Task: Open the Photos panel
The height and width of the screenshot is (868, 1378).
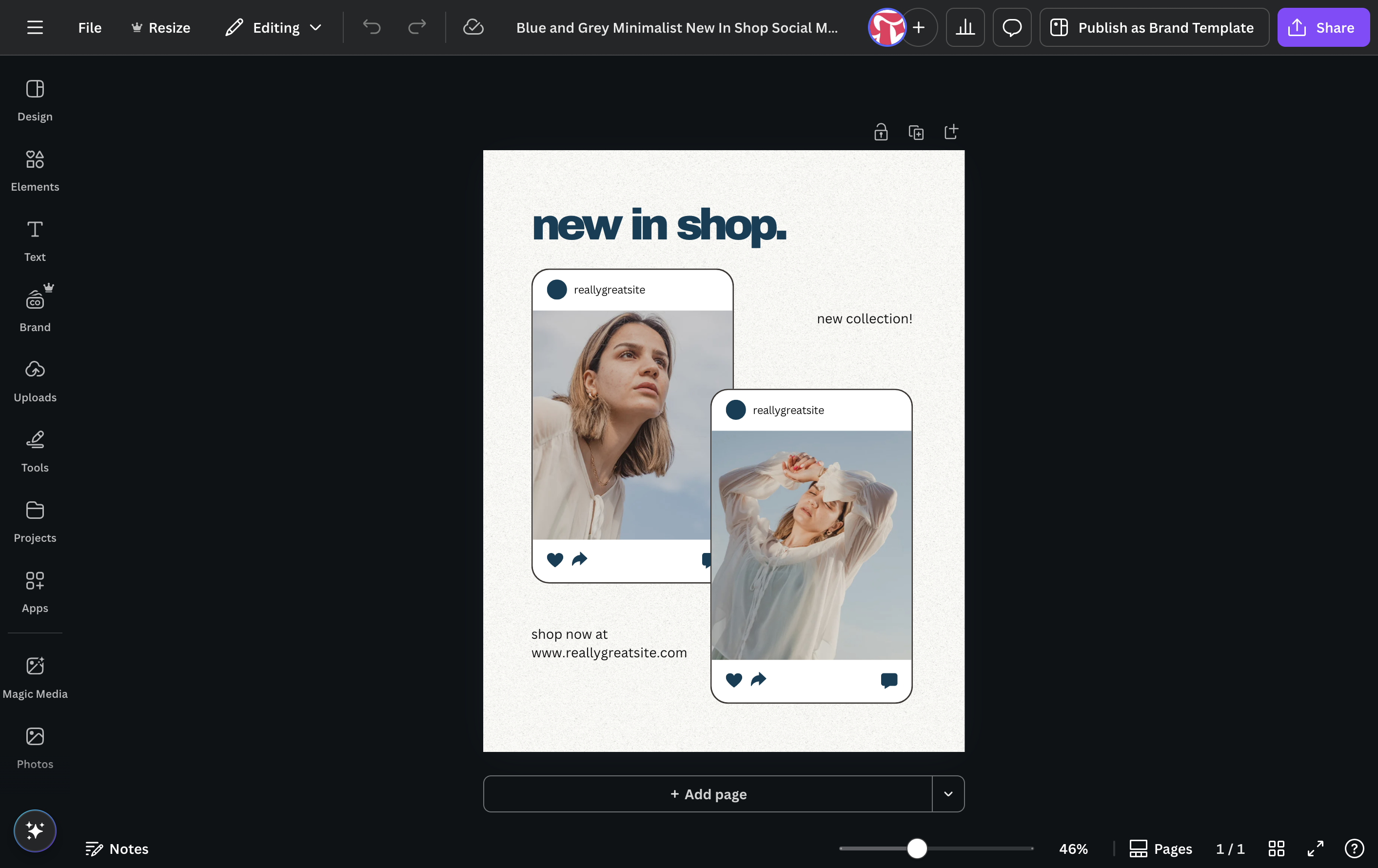Action: point(35,748)
